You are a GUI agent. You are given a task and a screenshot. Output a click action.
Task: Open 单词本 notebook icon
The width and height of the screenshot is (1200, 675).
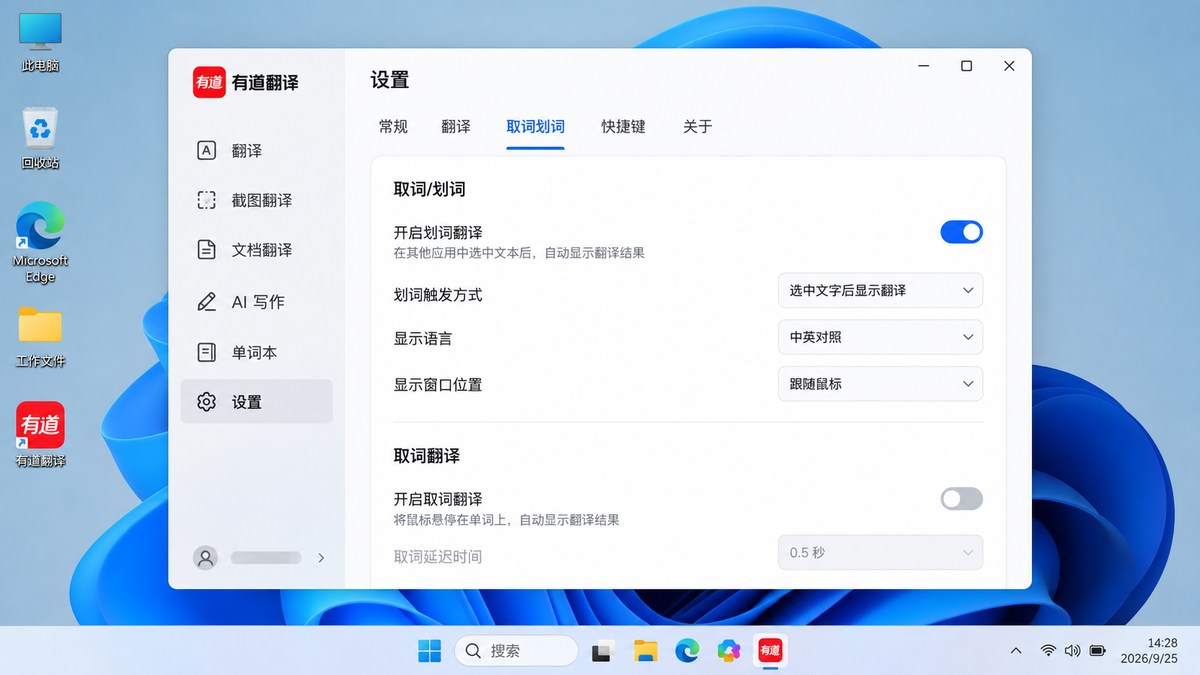[x=206, y=352]
